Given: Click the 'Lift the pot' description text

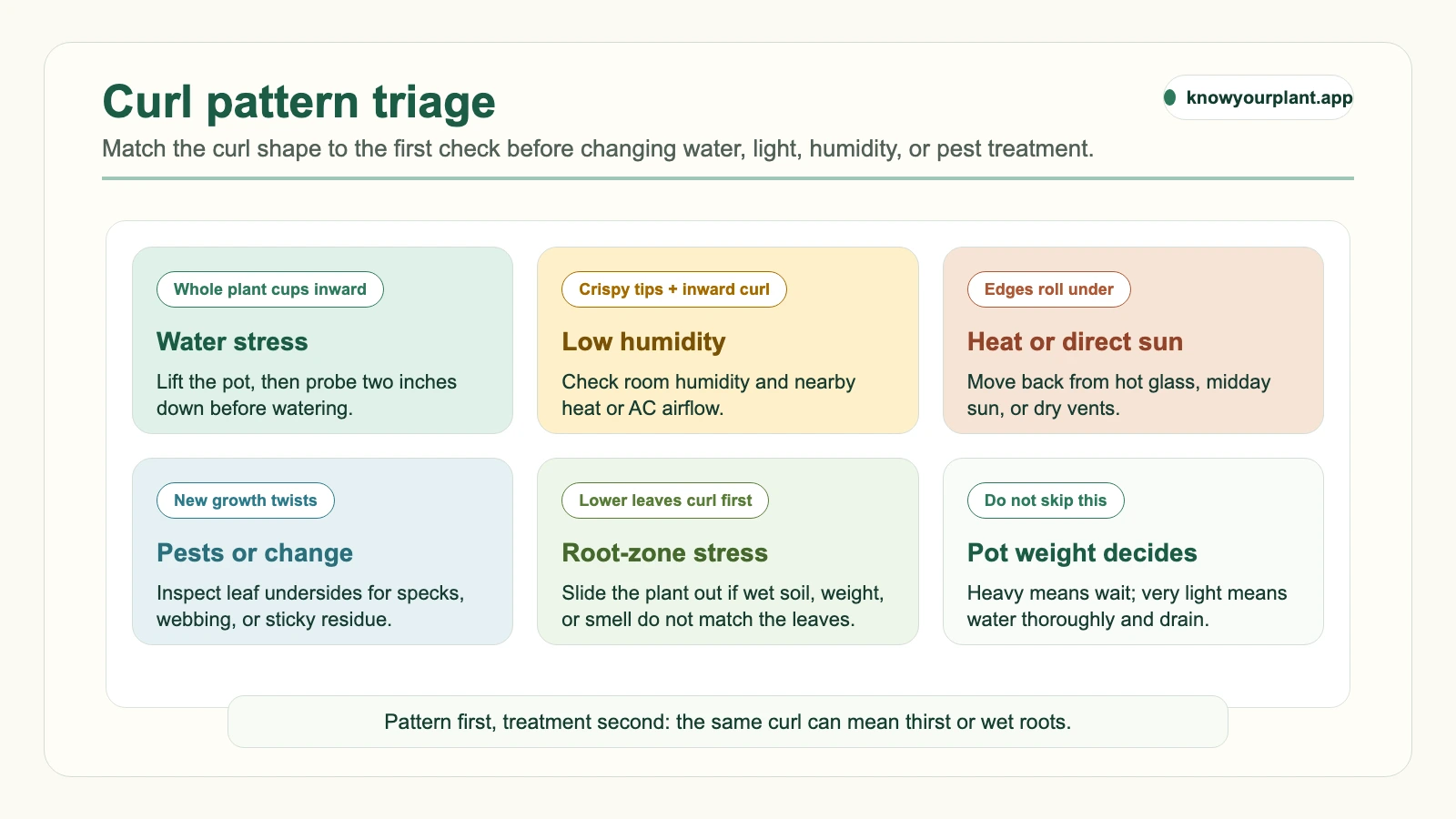Looking at the screenshot, I should pos(307,395).
